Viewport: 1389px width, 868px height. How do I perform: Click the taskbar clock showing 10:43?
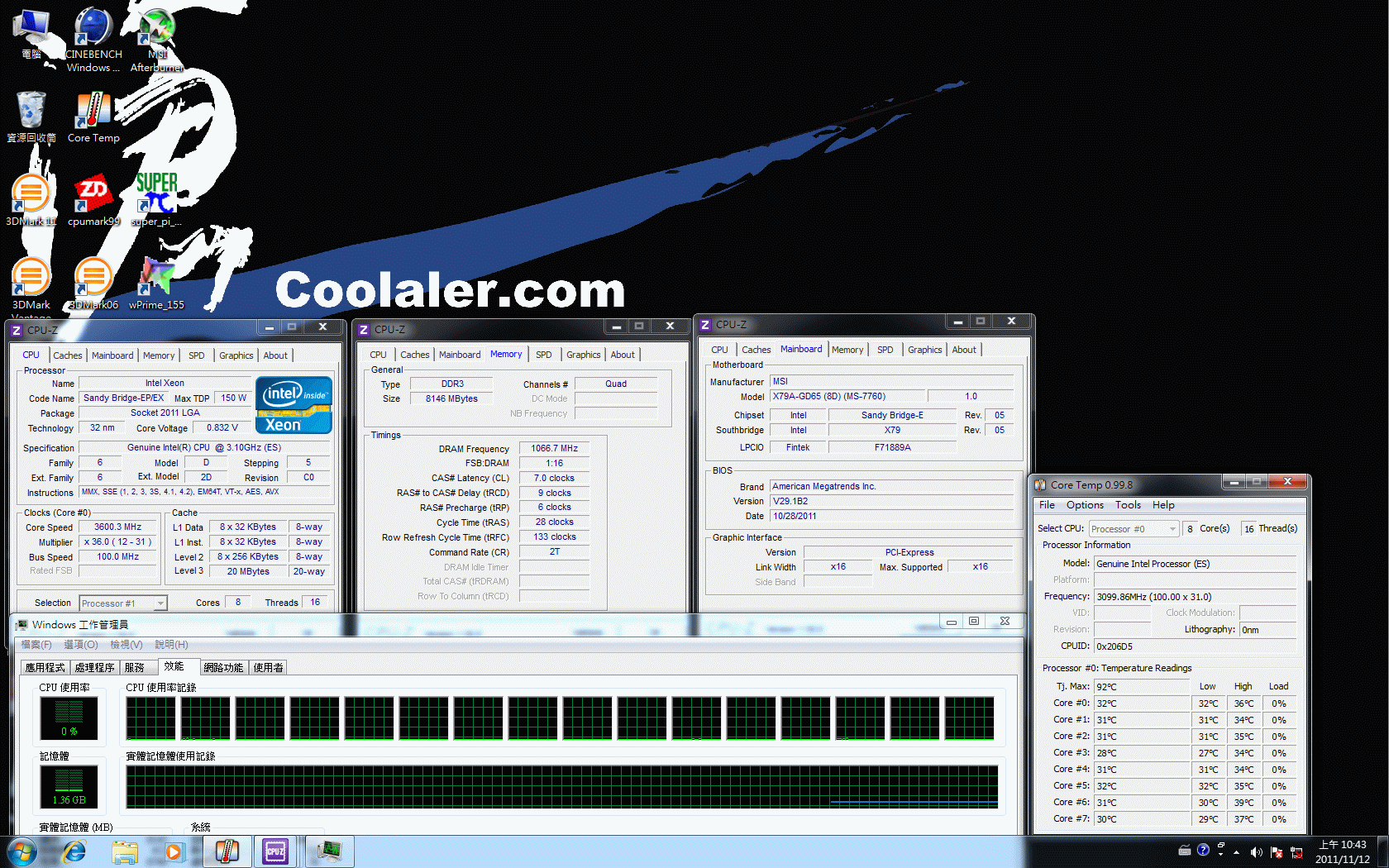point(1343,851)
